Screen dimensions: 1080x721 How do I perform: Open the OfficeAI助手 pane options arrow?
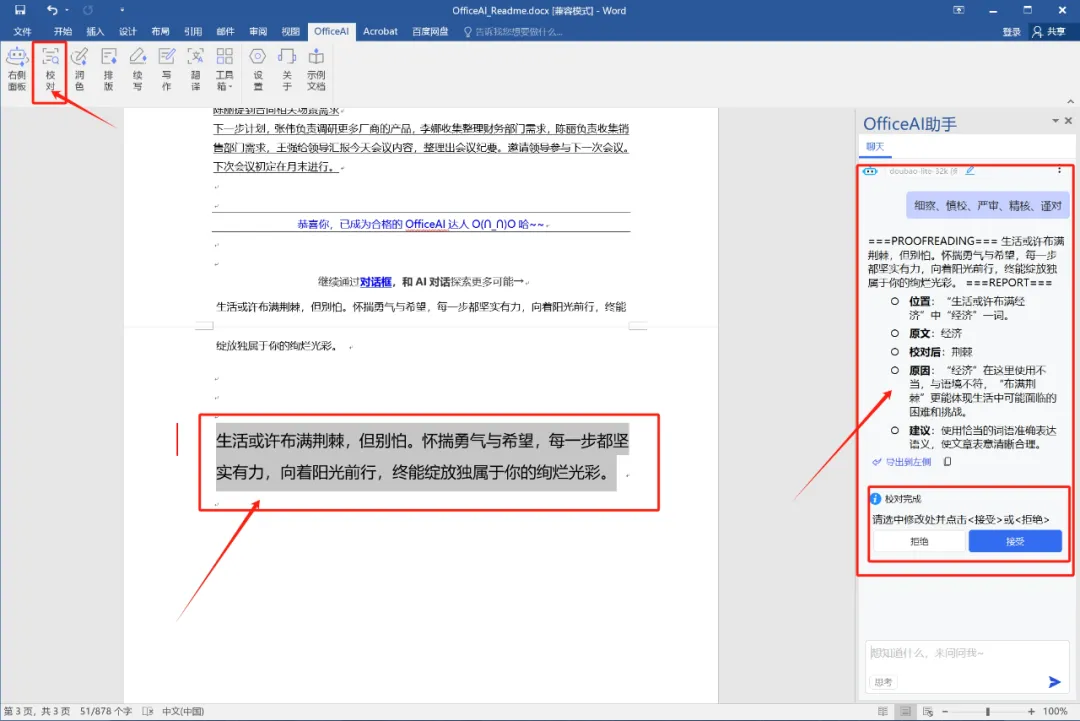[1055, 121]
